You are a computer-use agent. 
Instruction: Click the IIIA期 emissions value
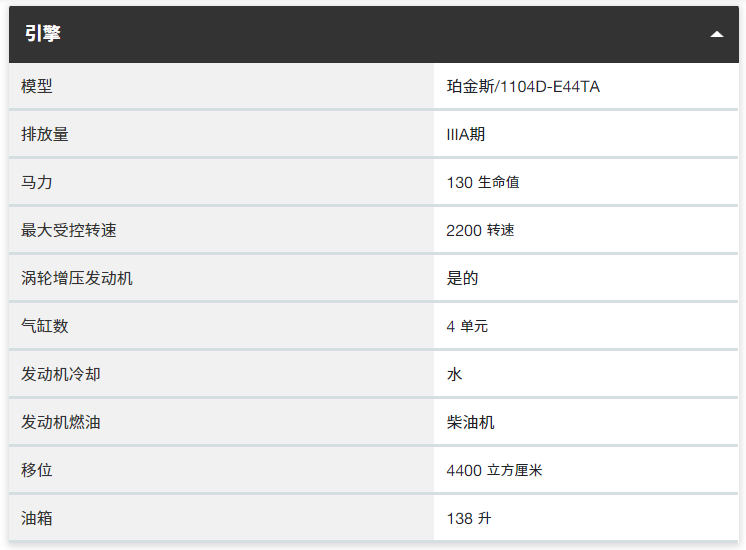tap(466, 135)
